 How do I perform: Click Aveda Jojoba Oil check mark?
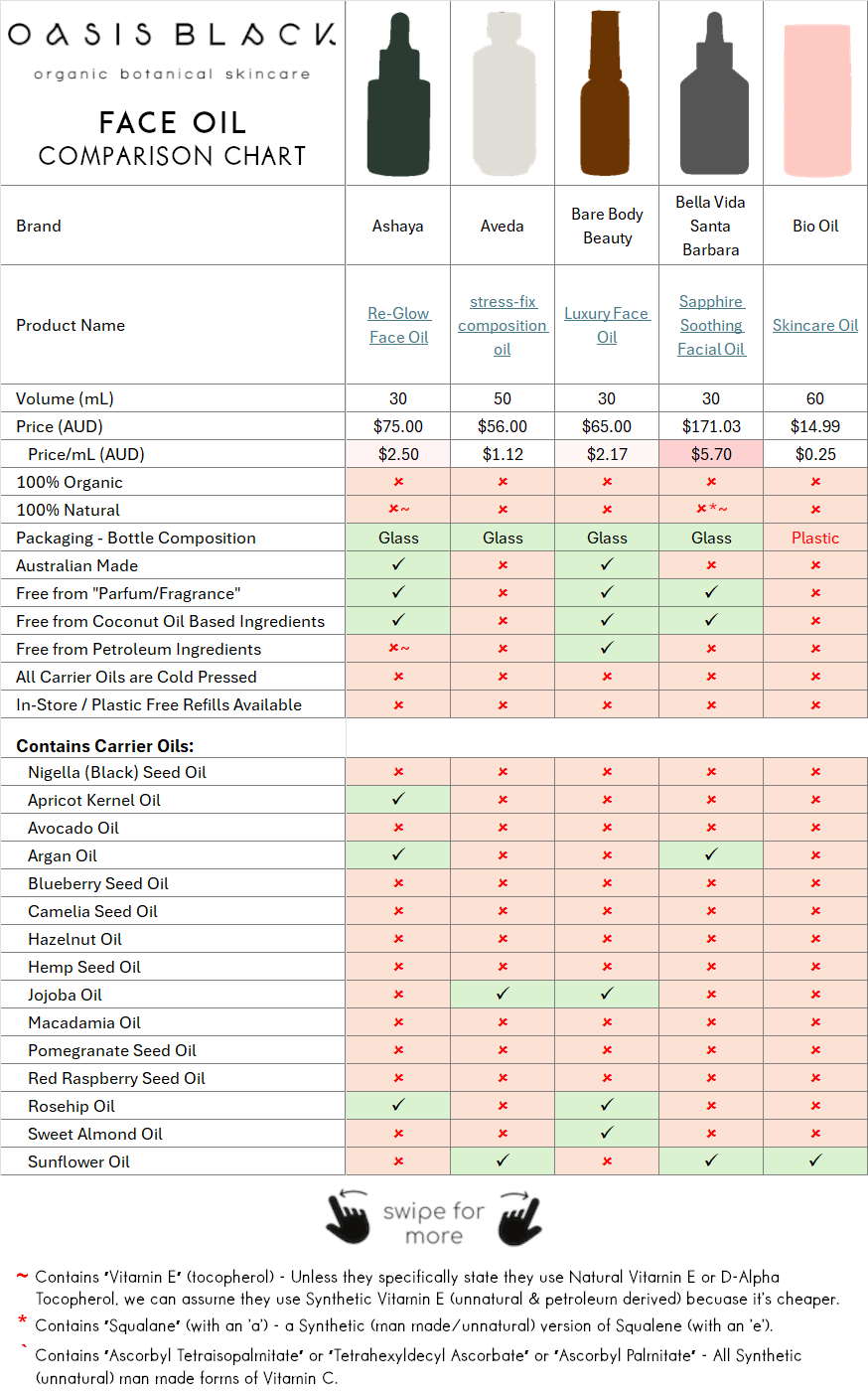point(503,994)
